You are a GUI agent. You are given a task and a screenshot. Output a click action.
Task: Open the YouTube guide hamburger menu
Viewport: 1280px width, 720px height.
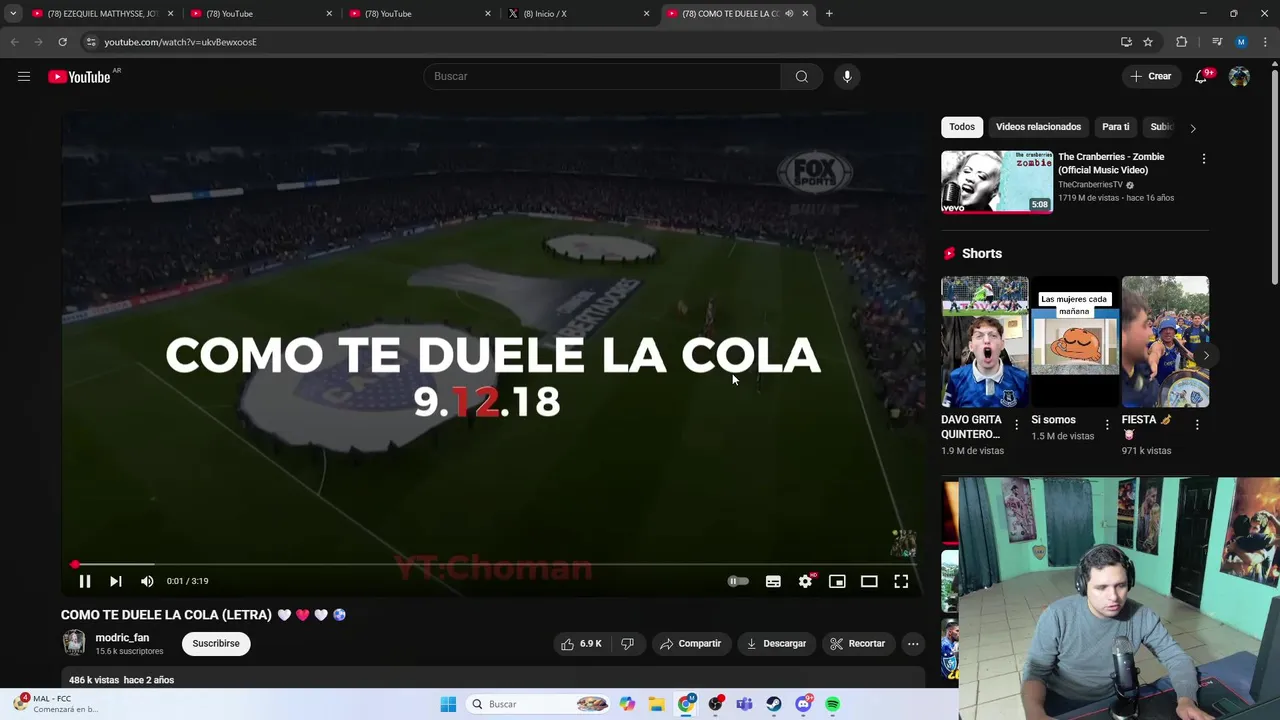(24, 76)
